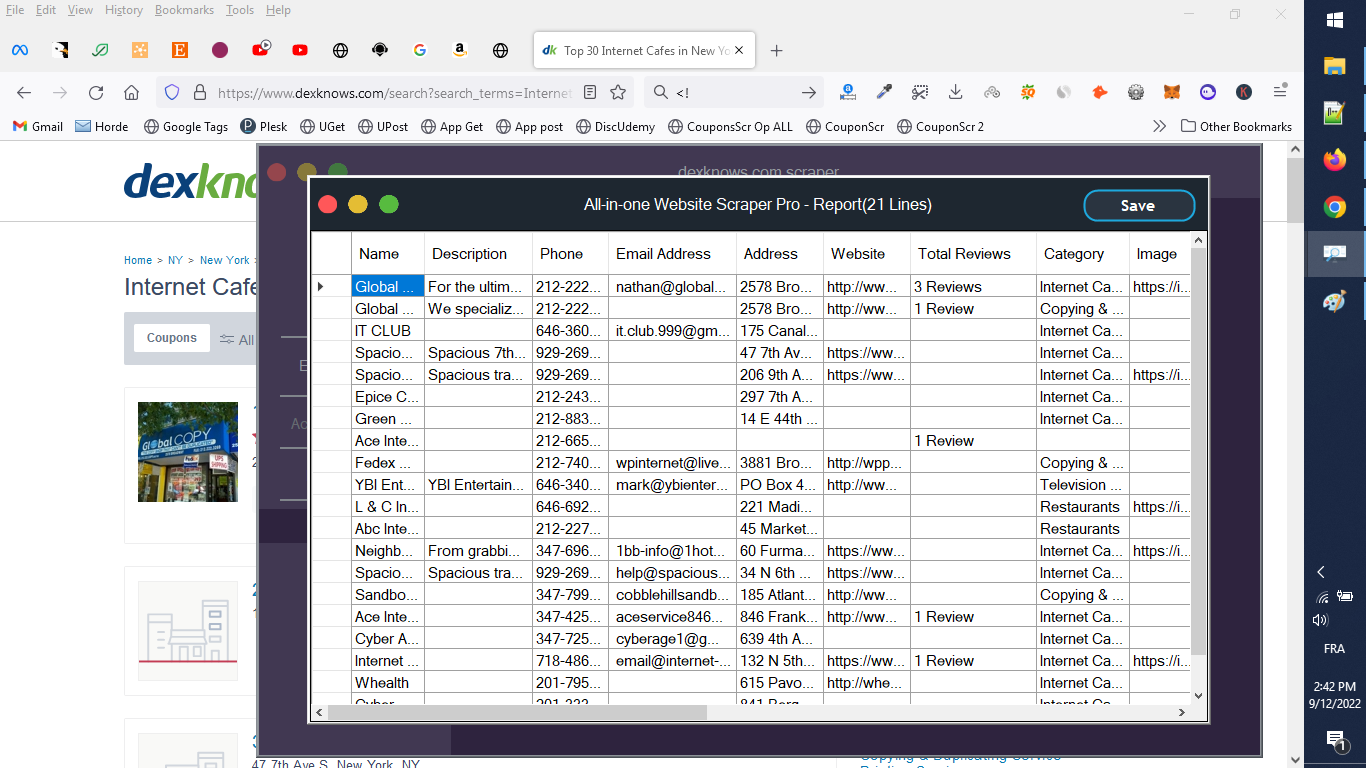Open the screenshot scissors extension

tap(919, 92)
